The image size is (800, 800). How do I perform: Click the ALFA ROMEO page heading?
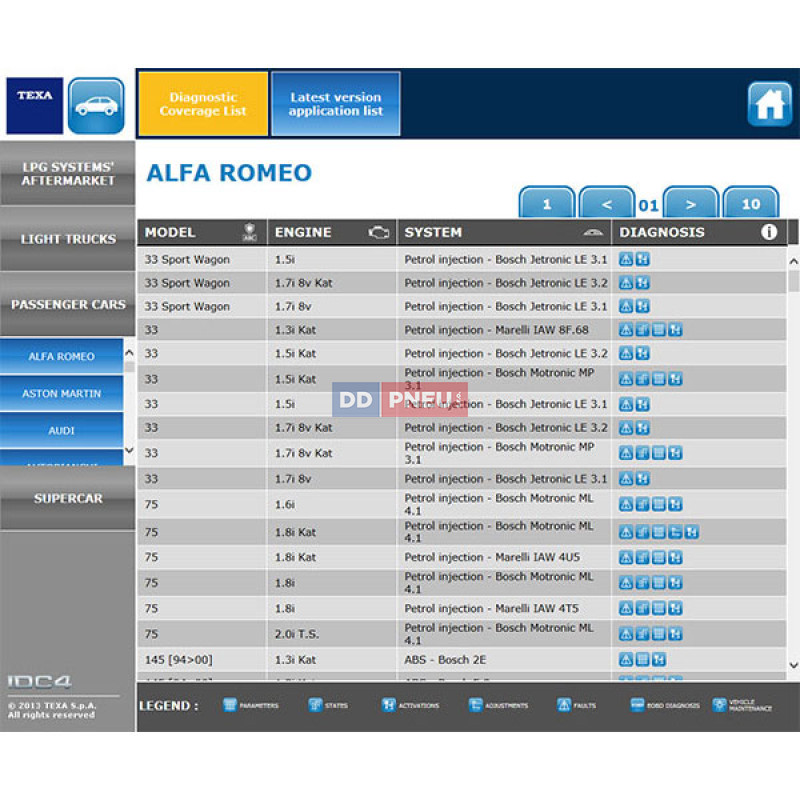point(229,173)
